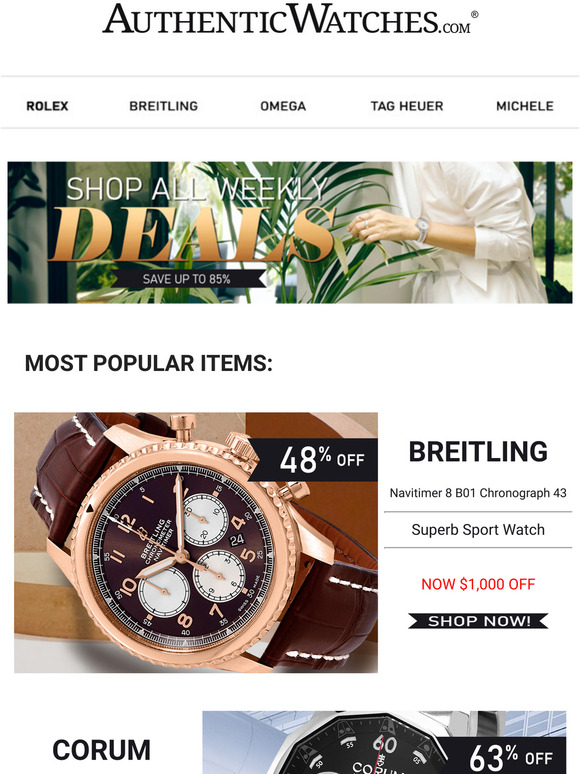The image size is (580, 774).
Task: Open the CORUM brand heading
Action: point(101,750)
